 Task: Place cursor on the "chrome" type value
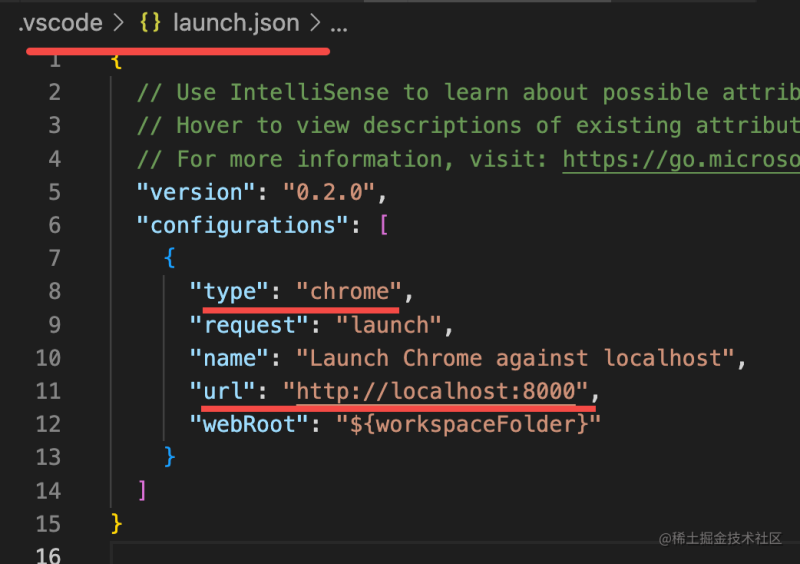point(349,291)
